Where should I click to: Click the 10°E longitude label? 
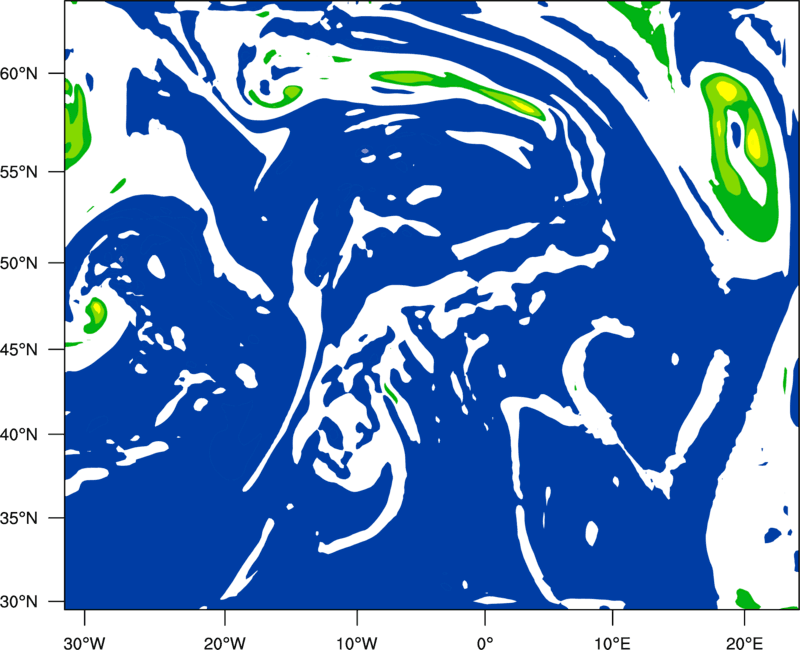612,643
